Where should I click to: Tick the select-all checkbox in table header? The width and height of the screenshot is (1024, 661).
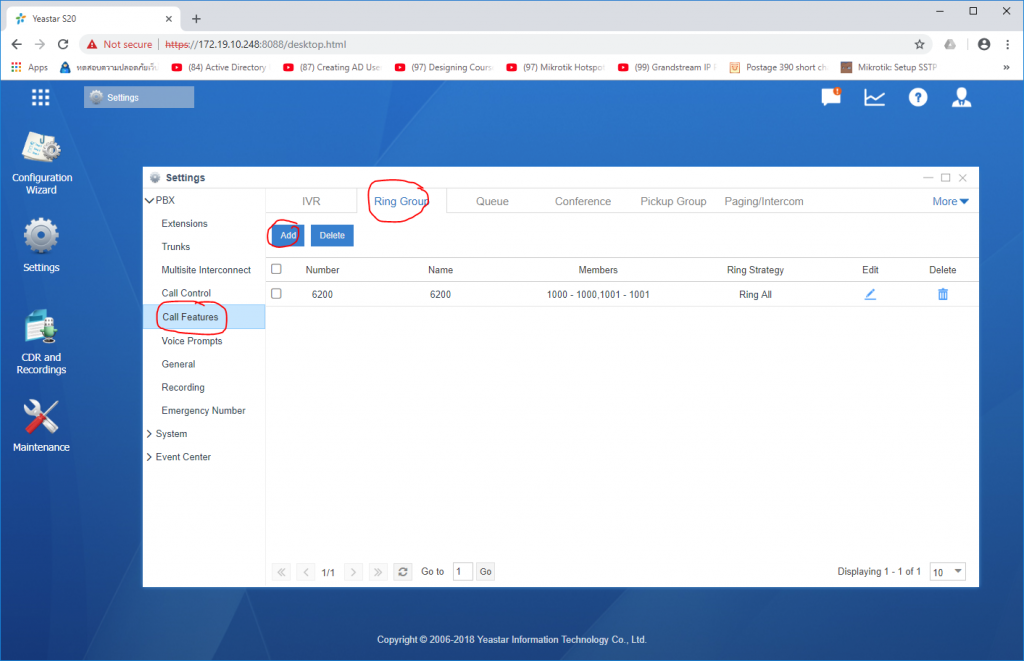(x=276, y=269)
